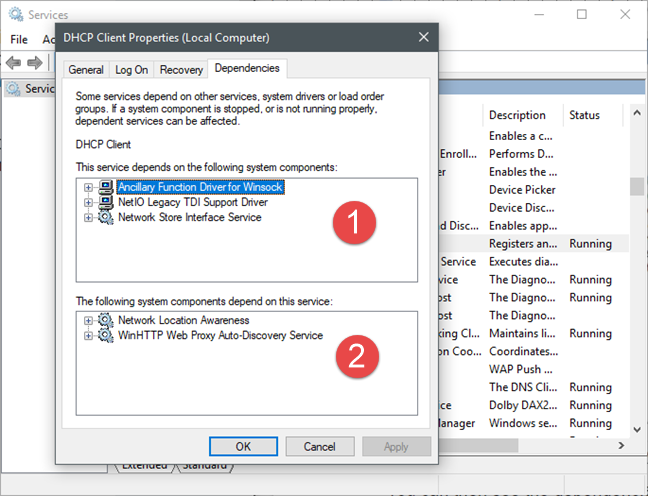This screenshot has height=496, width=648.
Task: Click 'Device Disc...' description row
Action: point(522,207)
